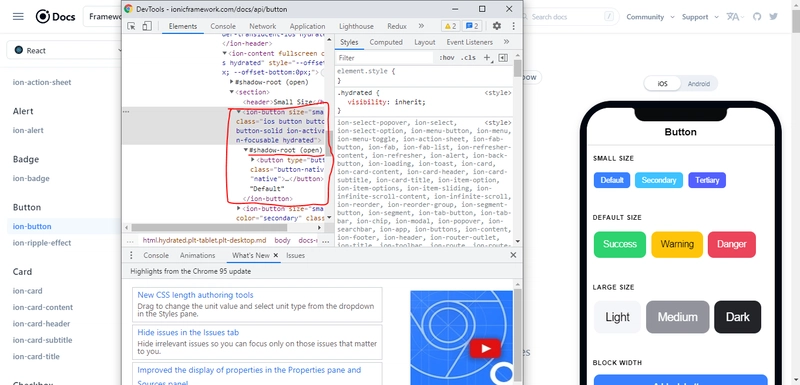Open New CSS length authoring tools link

click(195, 295)
